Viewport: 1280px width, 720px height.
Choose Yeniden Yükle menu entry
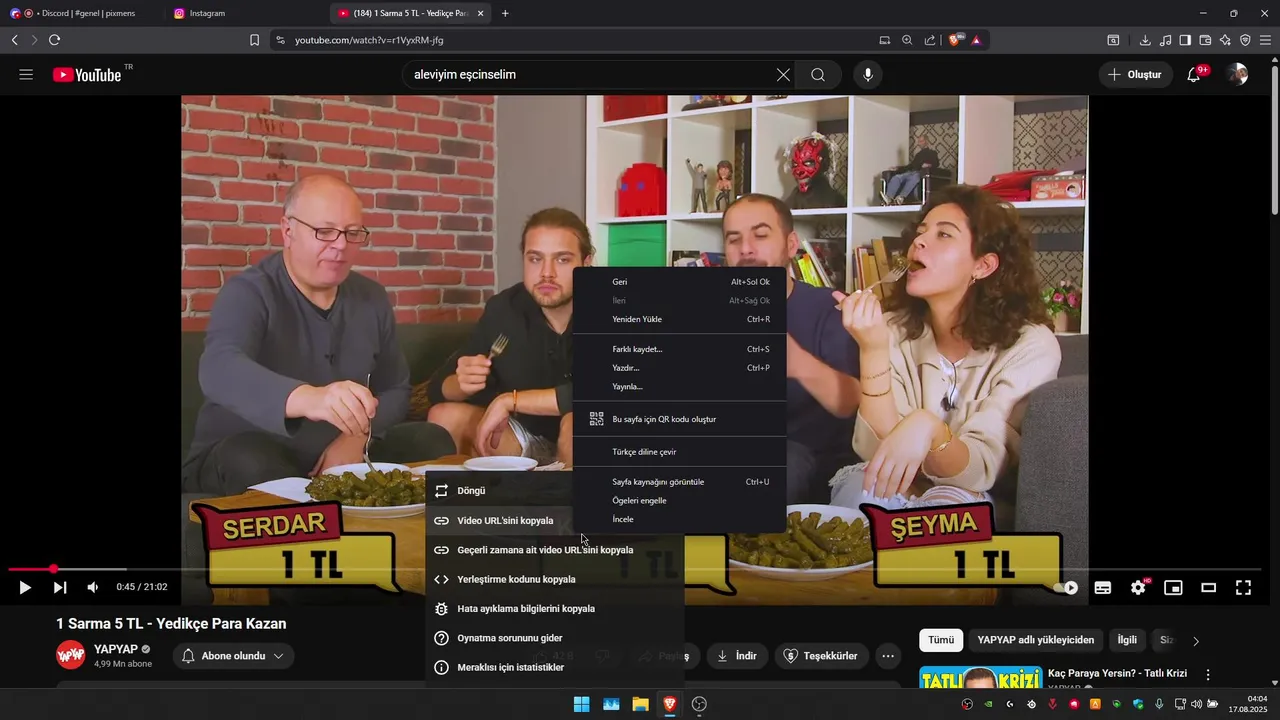click(680, 319)
